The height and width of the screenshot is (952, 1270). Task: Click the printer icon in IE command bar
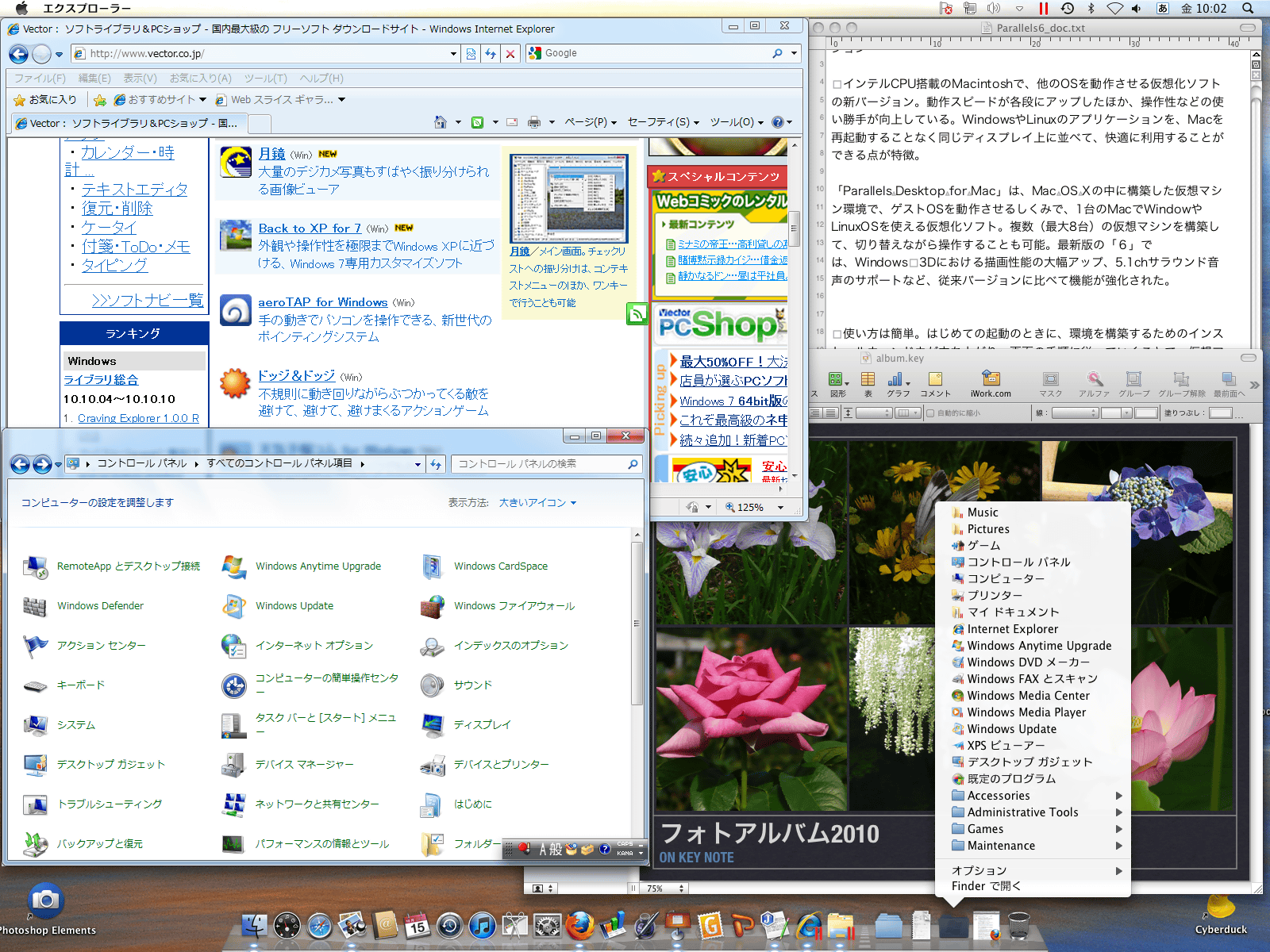534,122
